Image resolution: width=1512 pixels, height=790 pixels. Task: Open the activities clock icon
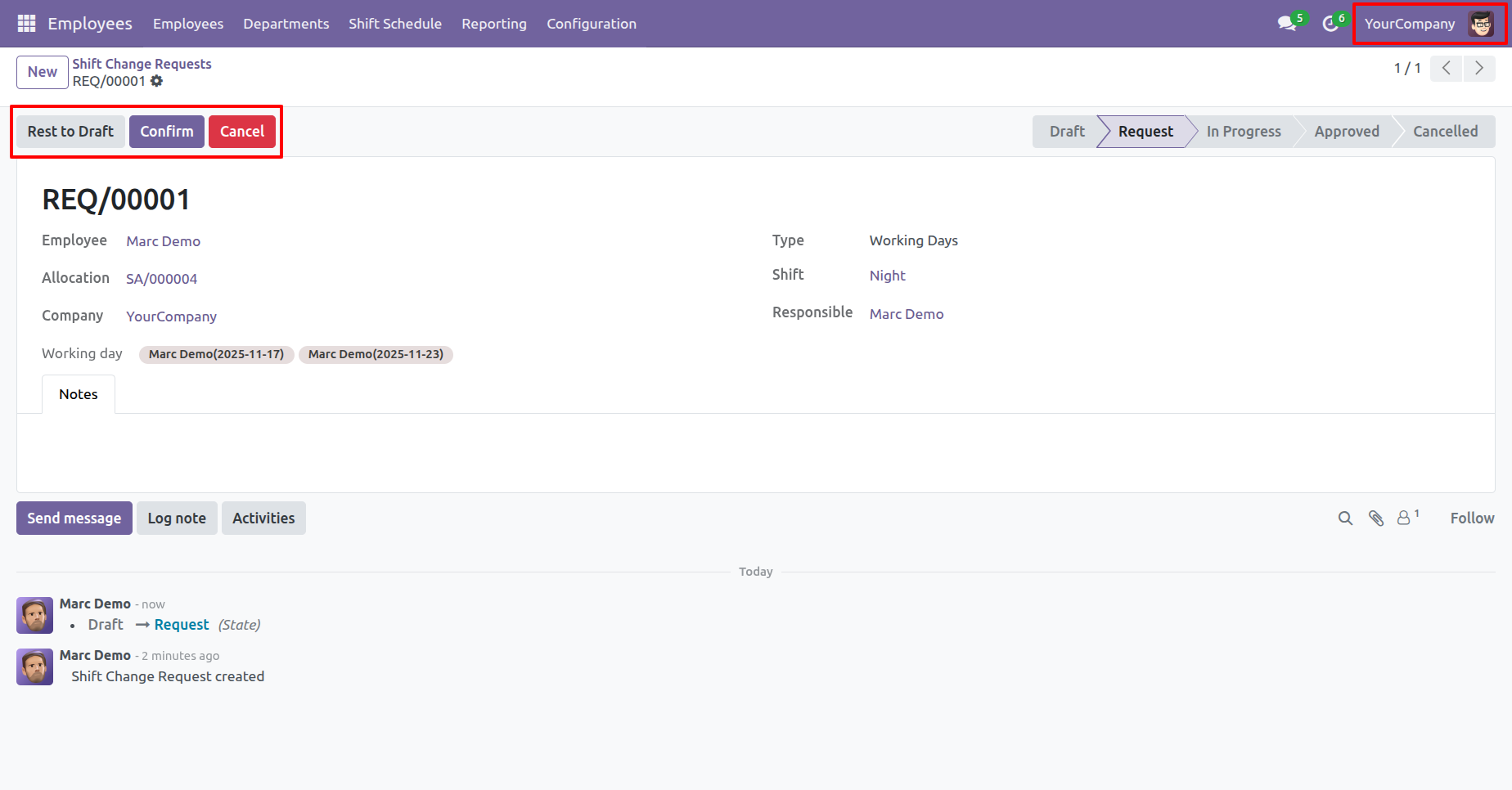(x=1330, y=24)
